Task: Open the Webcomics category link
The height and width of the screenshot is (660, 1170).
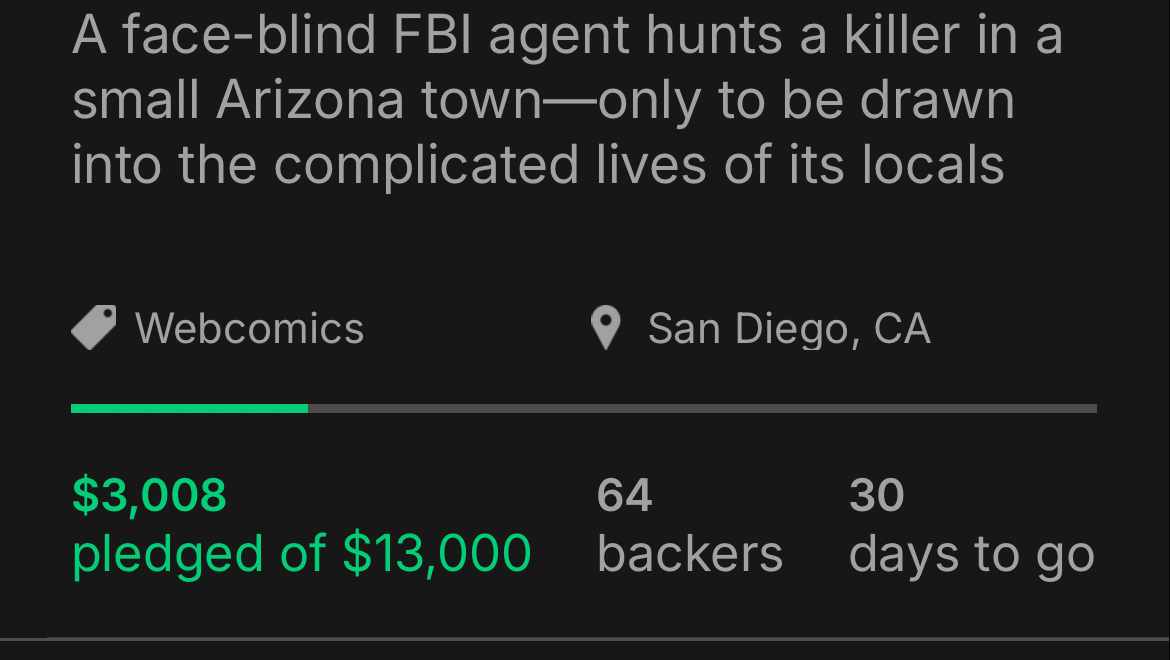Action: pyautogui.click(x=249, y=328)
